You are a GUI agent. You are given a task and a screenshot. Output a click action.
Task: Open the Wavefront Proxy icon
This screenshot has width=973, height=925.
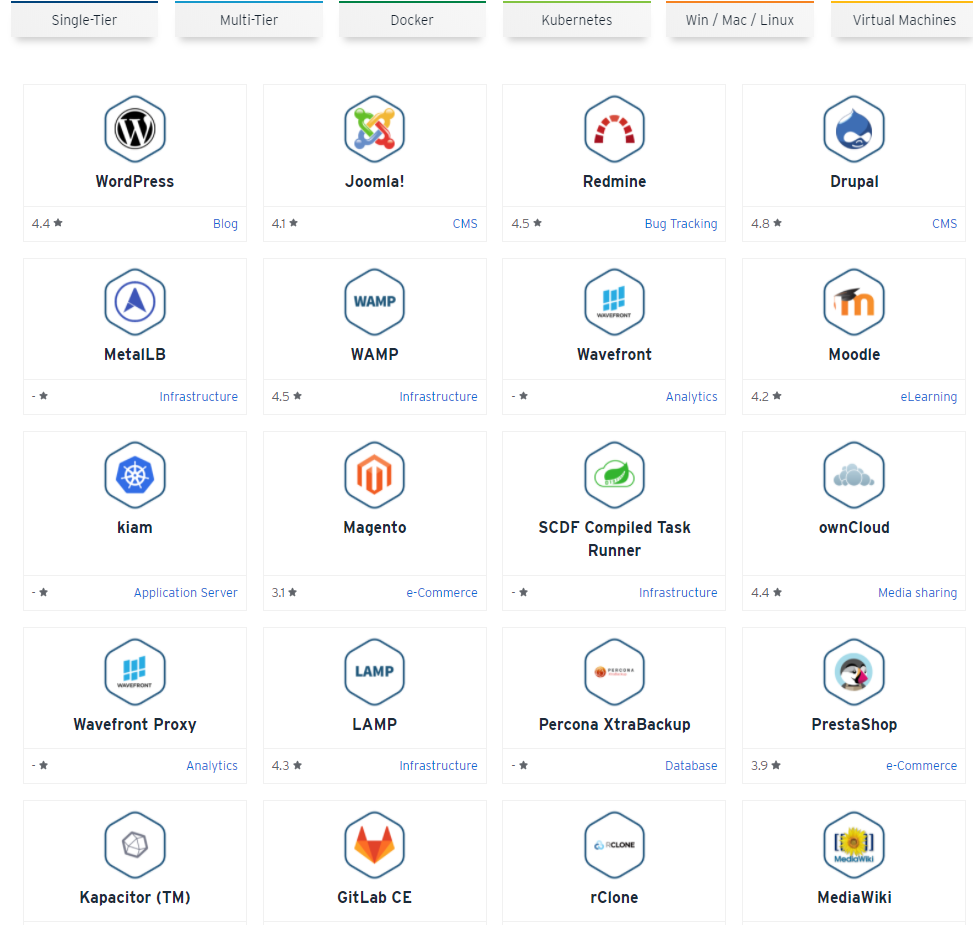(135, 672)
